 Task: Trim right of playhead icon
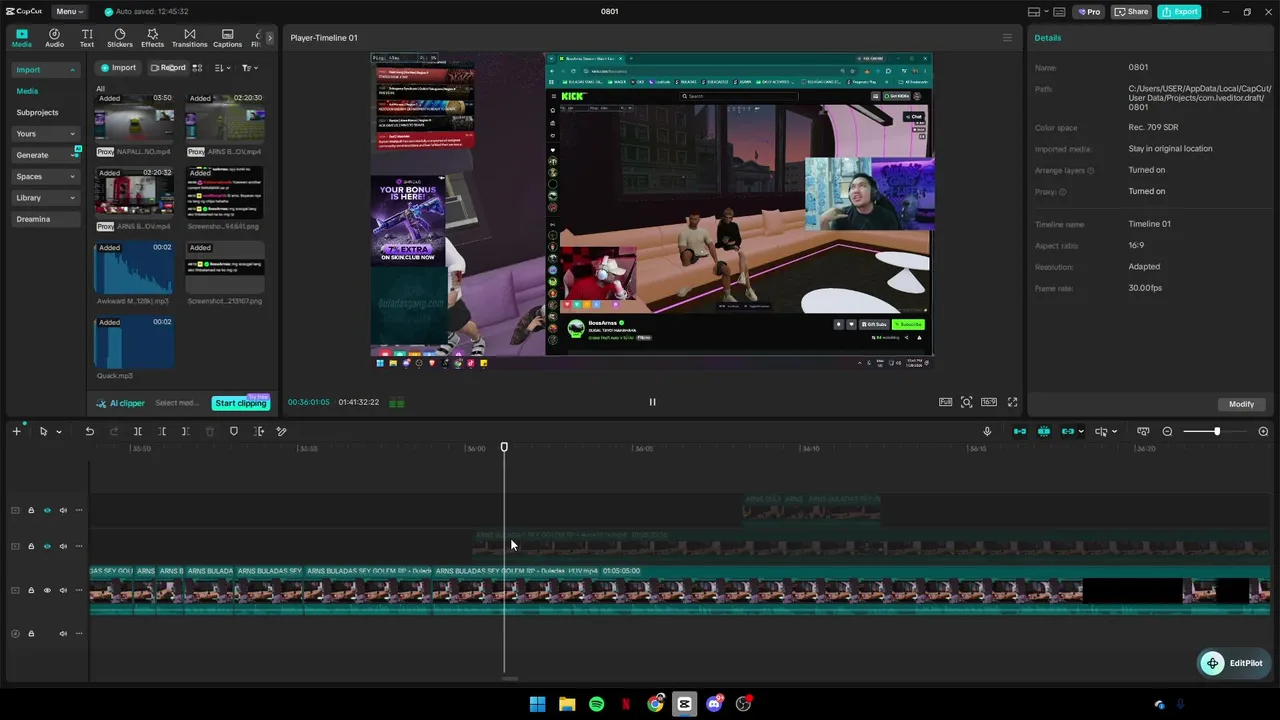pyautogui.click(x=186, y=431)
